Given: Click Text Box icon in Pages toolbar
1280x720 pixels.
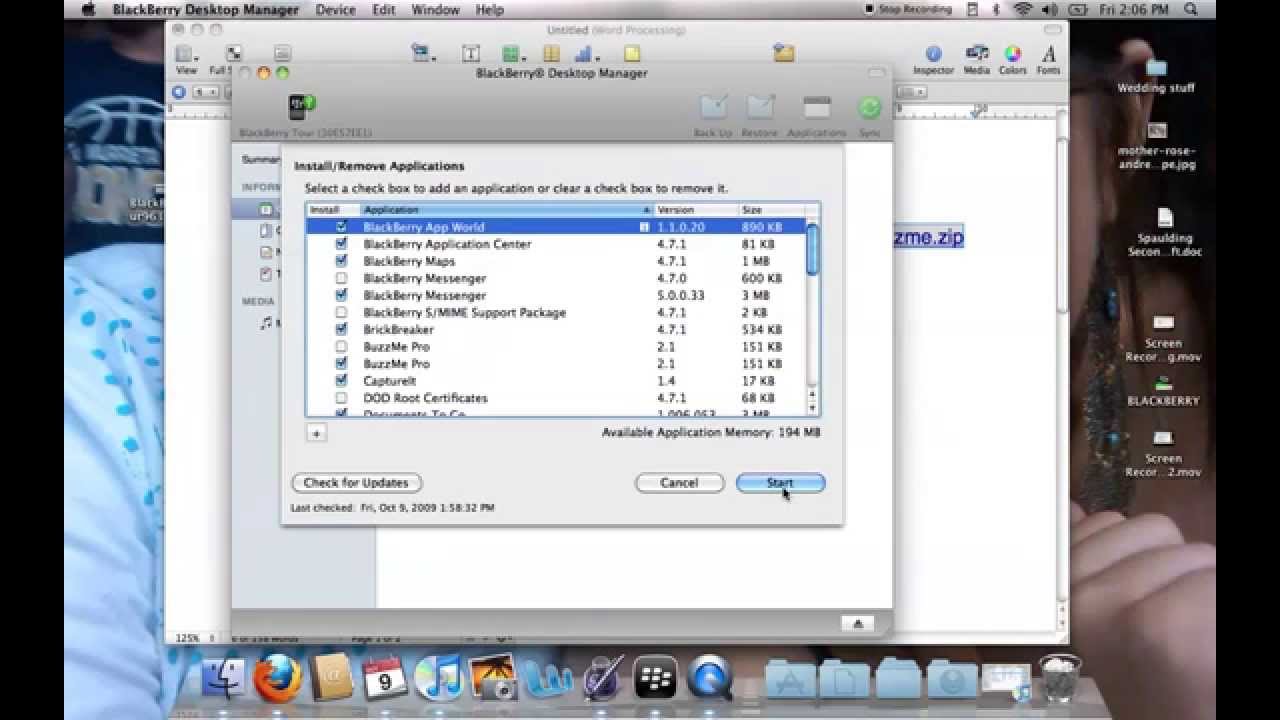Looking at the screenshot, I should [x=470, y=54].
